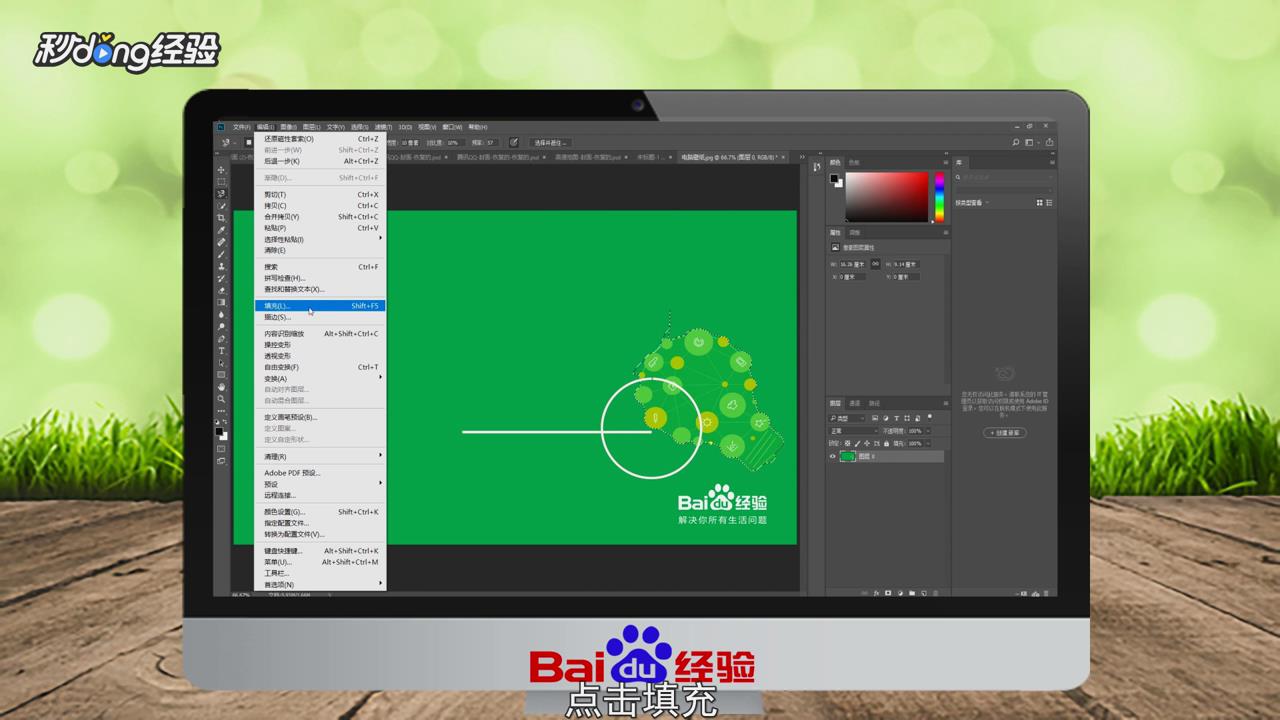This screenshot has width=1280, height=720.
Task: Click the 创建新库 button in Libraries
Action: click(1005, 433)
